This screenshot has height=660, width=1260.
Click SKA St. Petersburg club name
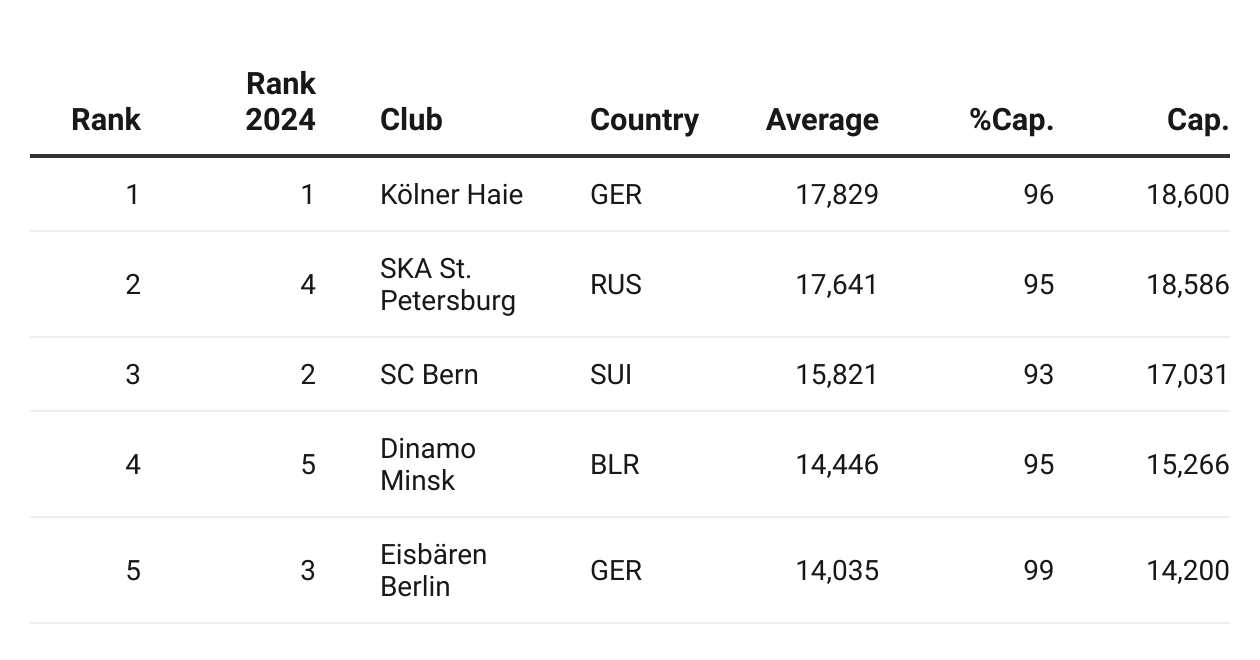tap(447, 285)
